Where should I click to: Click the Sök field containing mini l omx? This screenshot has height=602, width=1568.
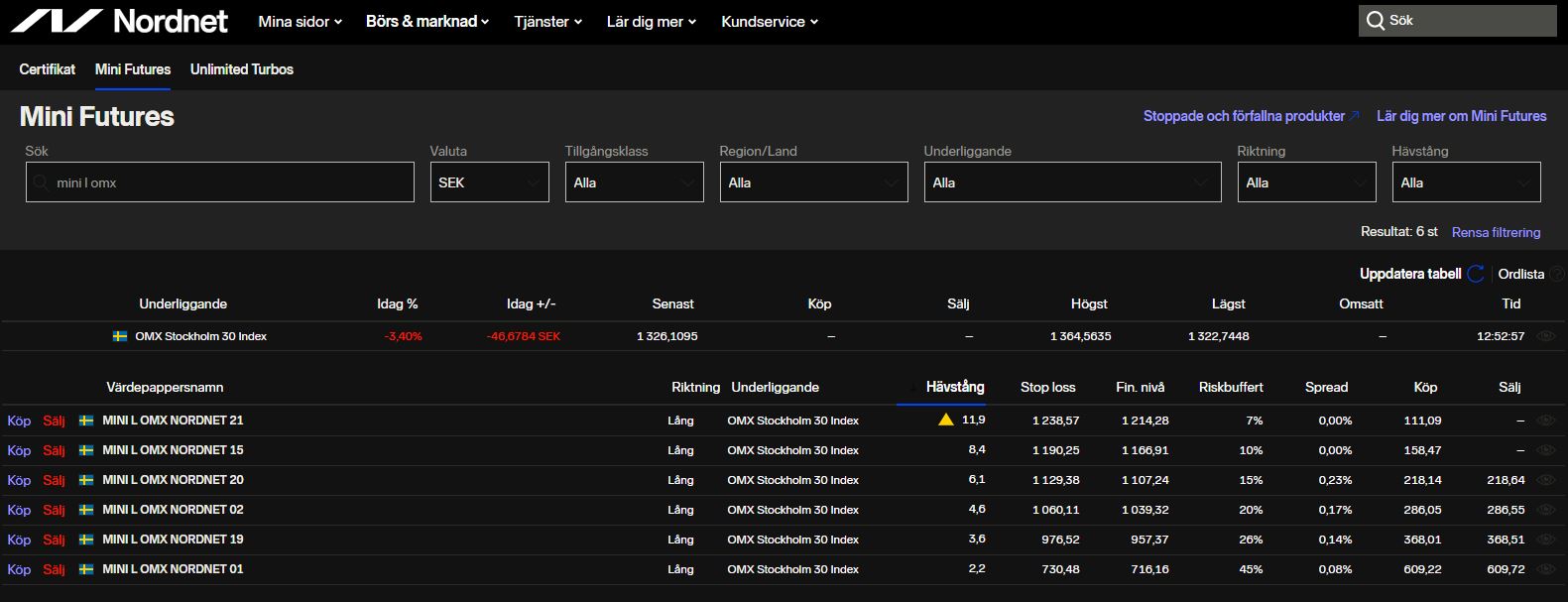pyautogui.click(x=220, y=182)
